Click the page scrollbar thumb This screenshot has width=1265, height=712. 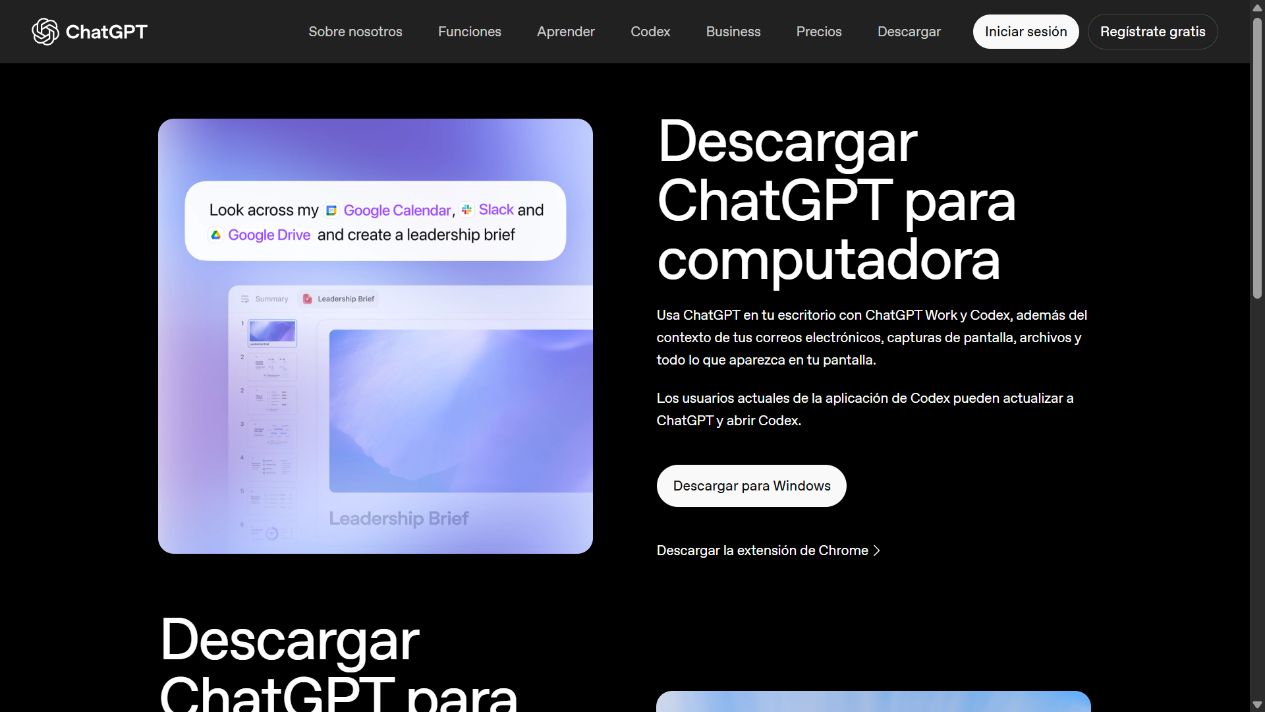1258,157
